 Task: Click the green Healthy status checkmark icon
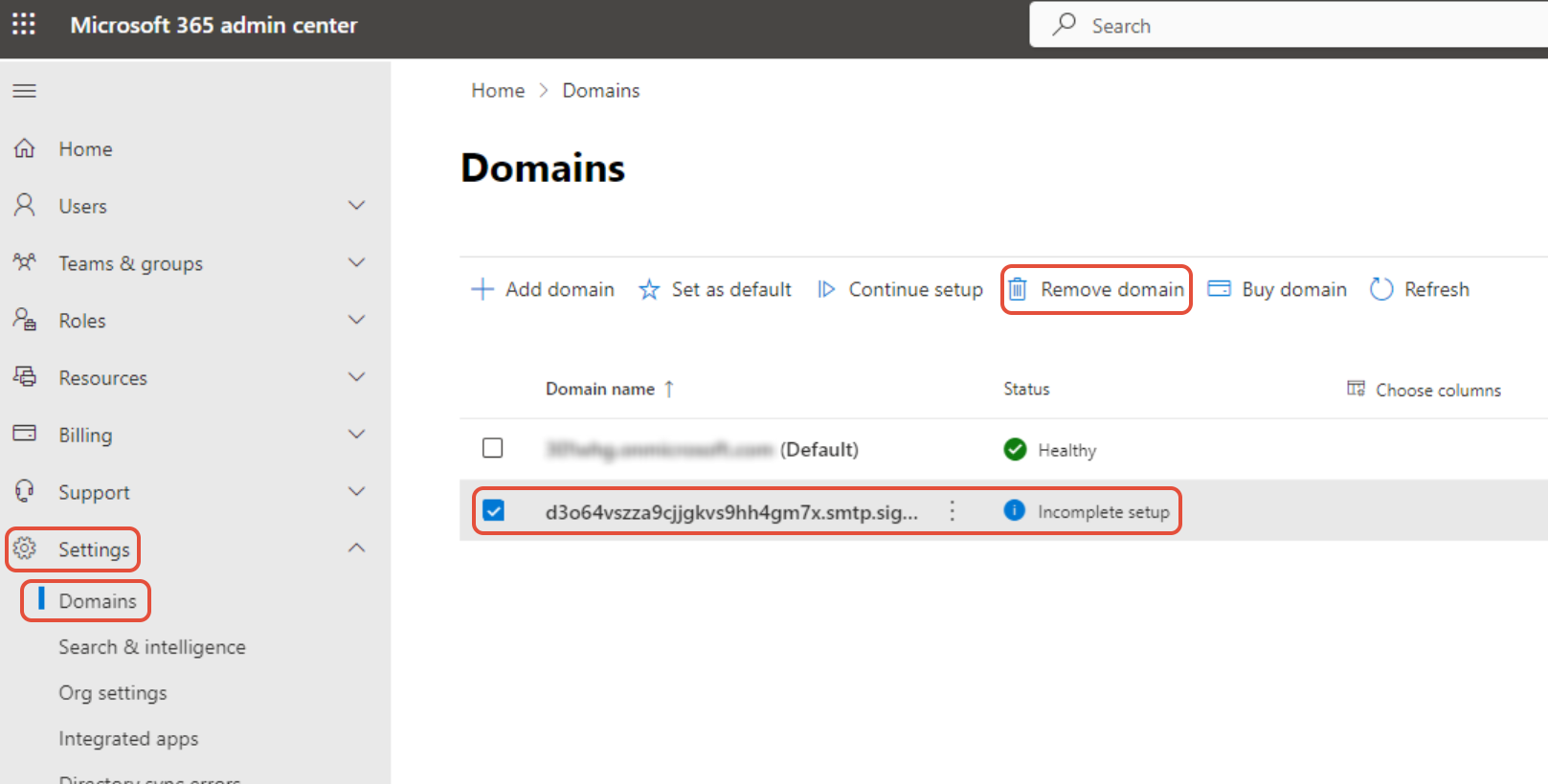tap(1015, 449)
